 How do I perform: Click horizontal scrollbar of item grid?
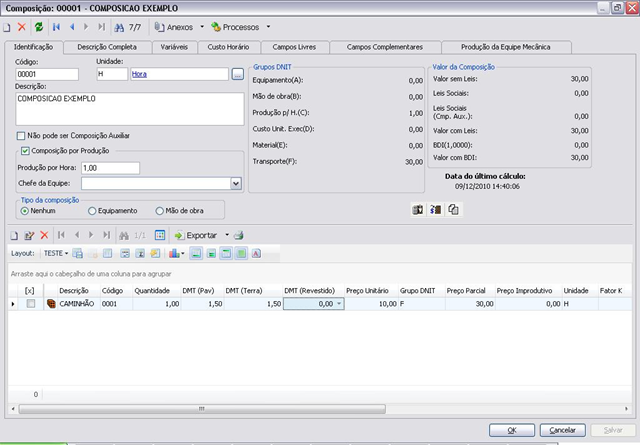(x=202, y=409)
